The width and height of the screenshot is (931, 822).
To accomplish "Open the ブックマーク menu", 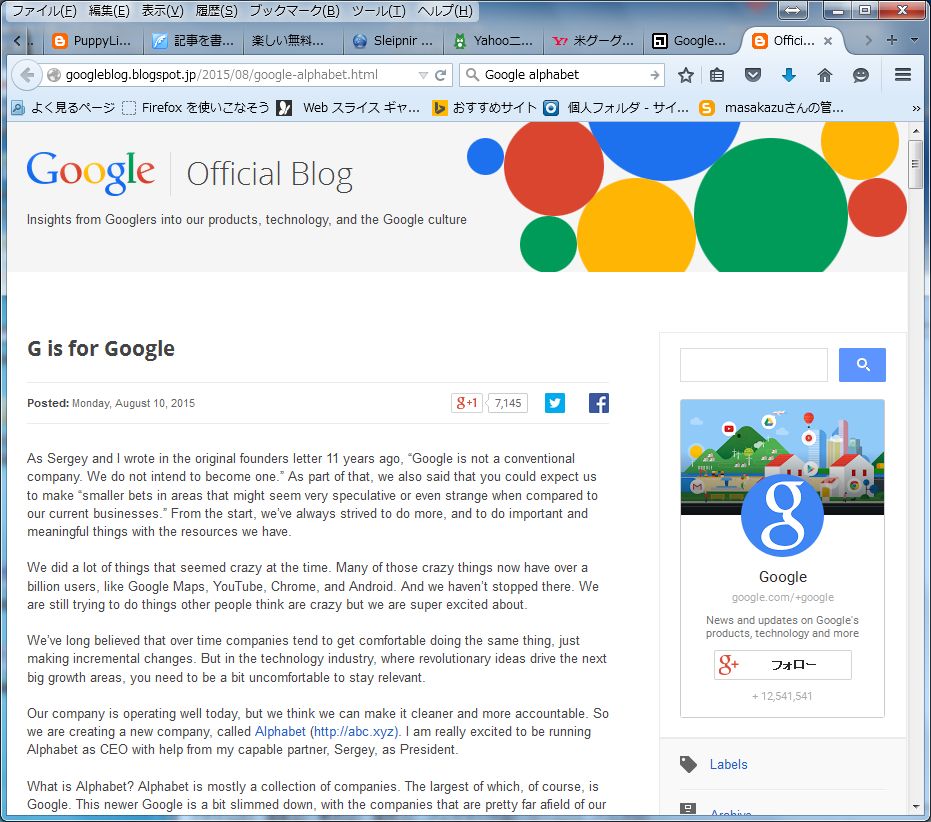I will tap(294, 11).
